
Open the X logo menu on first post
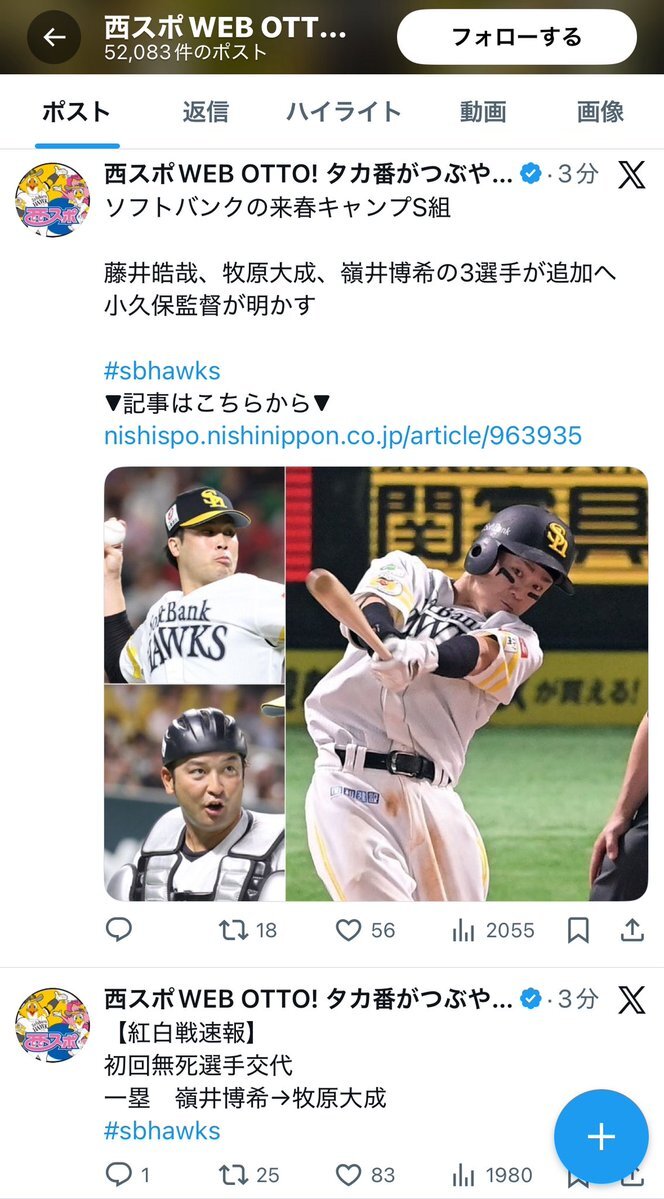point(631,175)
